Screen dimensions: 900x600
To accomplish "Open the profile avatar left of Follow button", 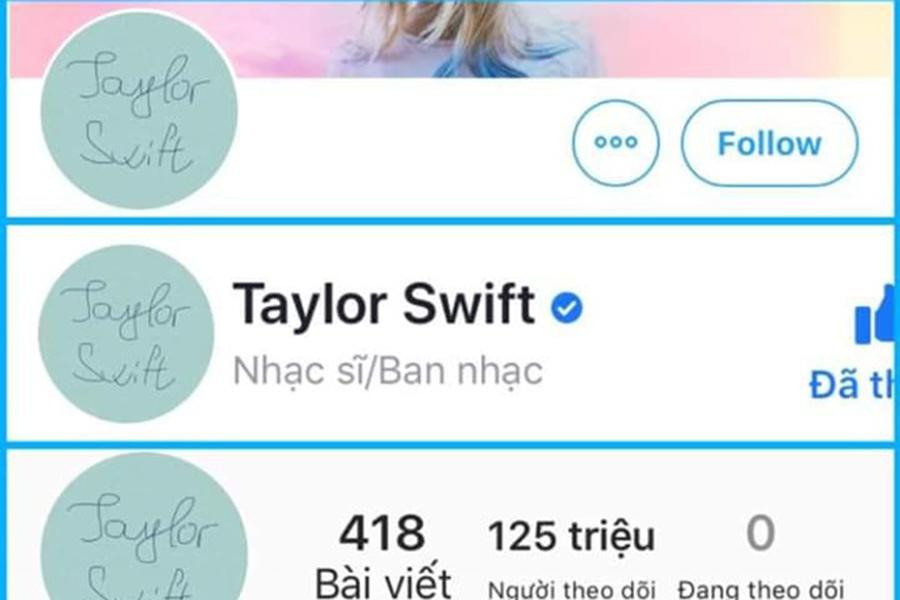I will [139, 110].
